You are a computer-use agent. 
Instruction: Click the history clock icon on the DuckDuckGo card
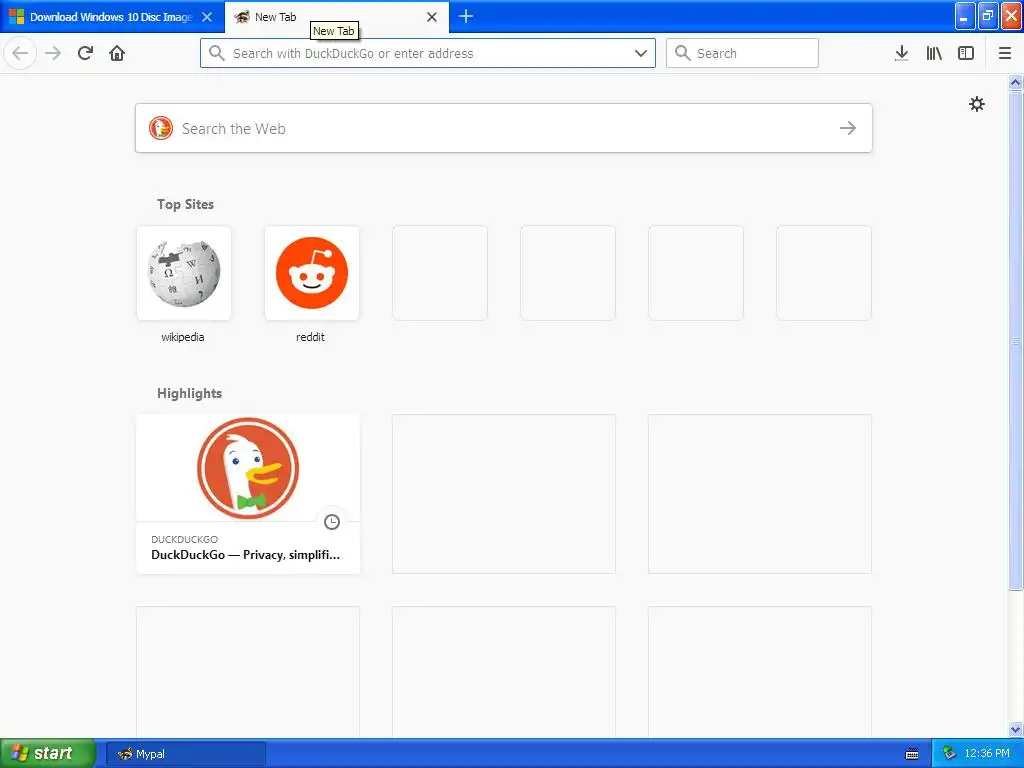(x=332, y=522)
